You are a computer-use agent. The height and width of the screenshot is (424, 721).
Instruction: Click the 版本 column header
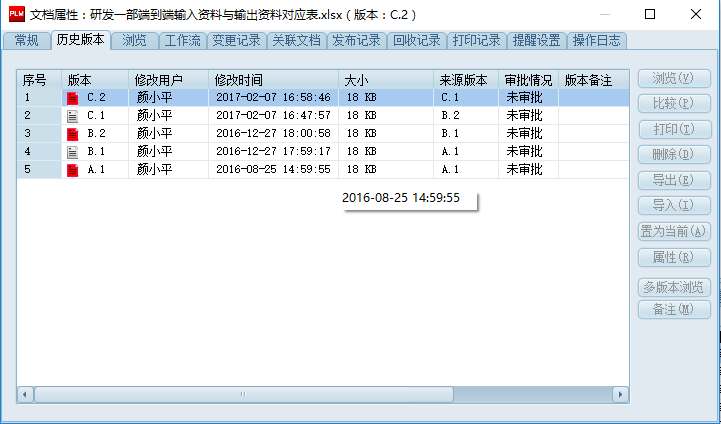click(80, 80)
